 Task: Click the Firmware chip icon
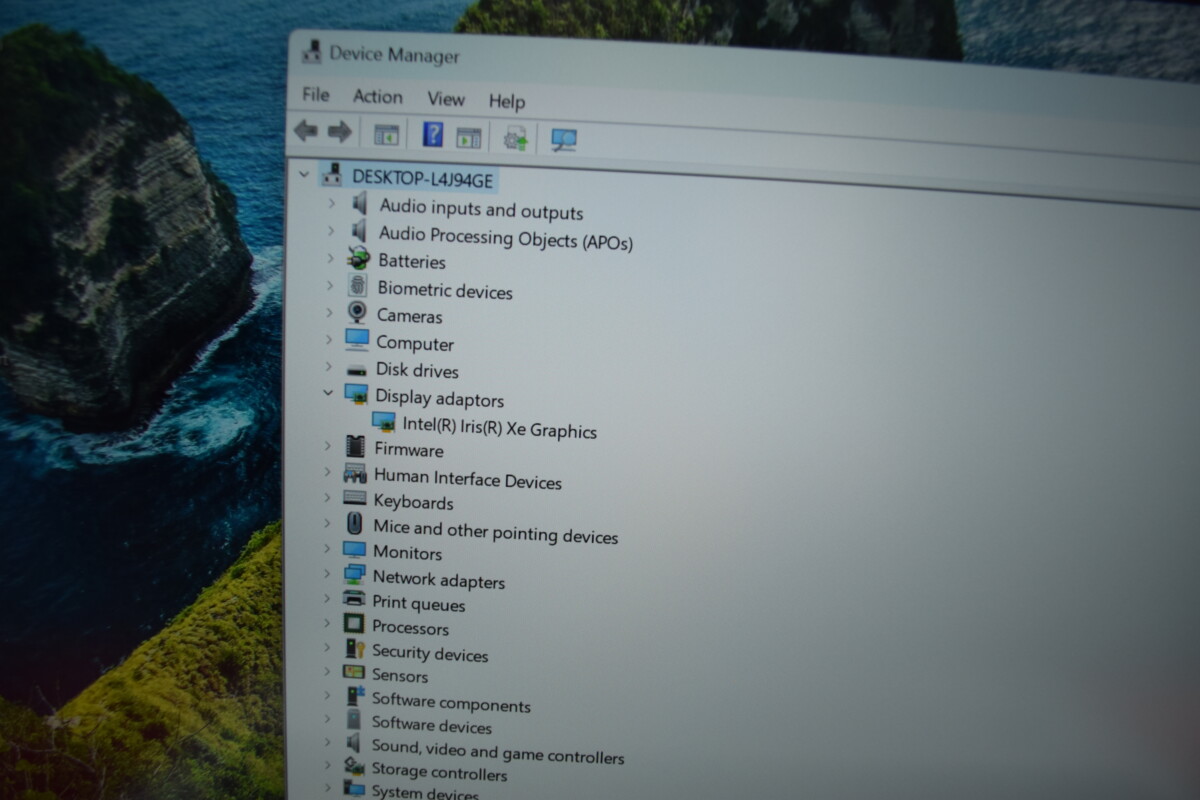(x=355, y=447)
